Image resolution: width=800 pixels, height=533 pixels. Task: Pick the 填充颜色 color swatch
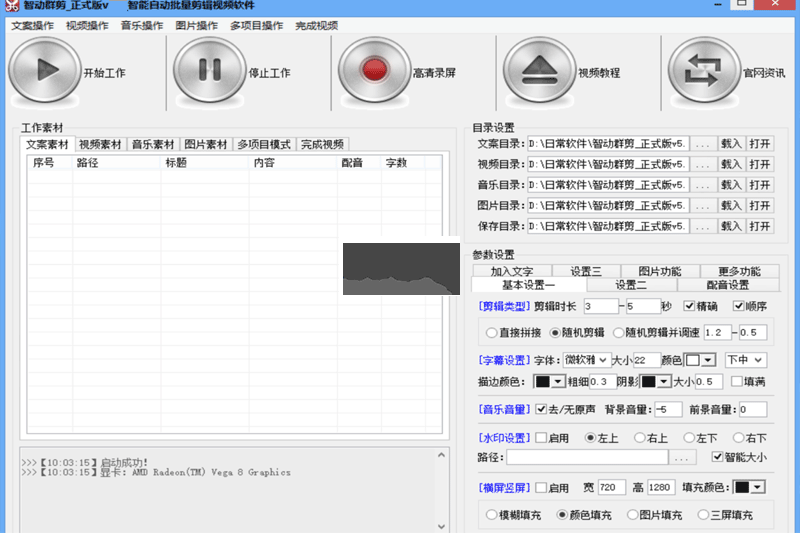click(749, 487)
